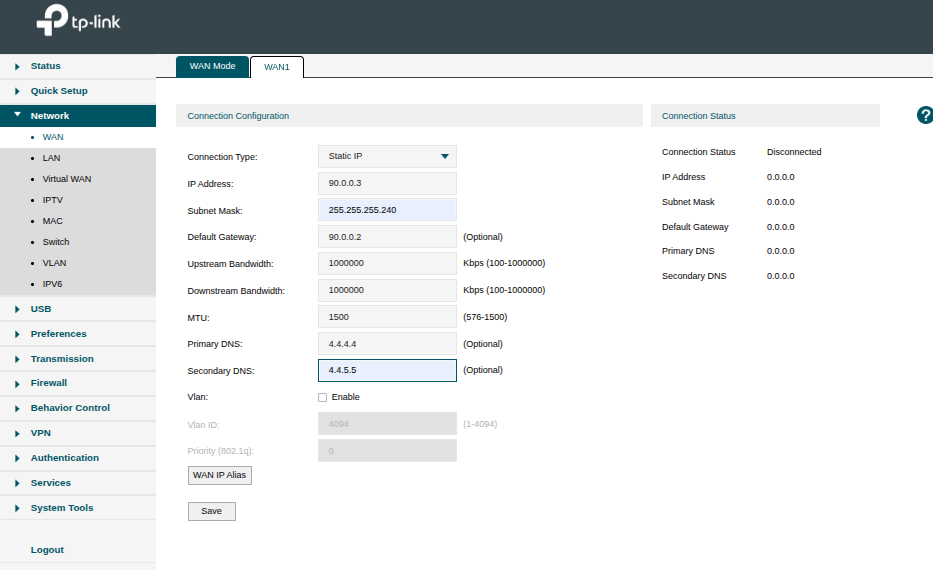
Task: Click the Disconnected status value
Action: click(794, 152)
